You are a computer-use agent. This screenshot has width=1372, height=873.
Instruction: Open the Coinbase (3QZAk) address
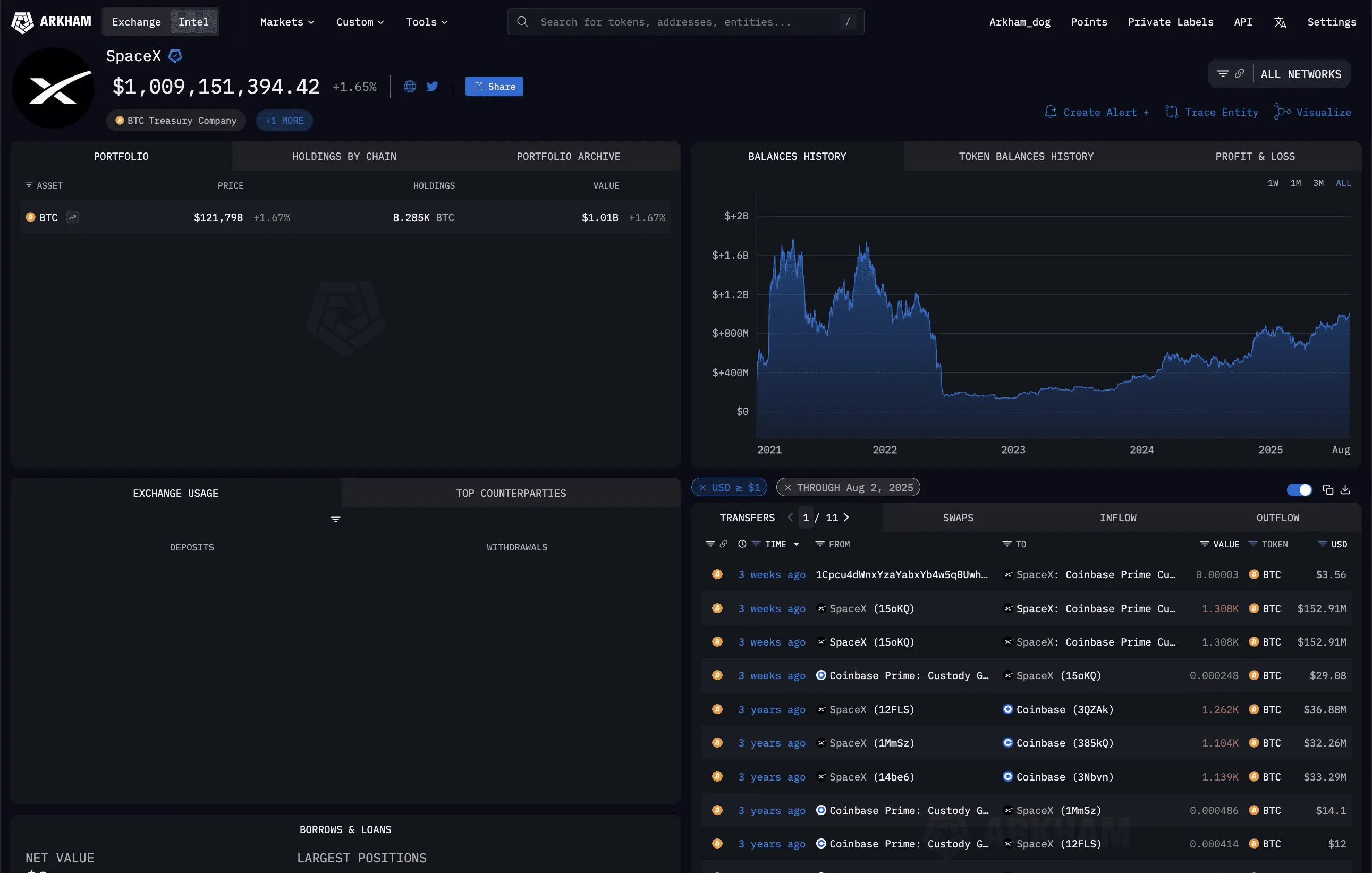coord(1058,709)
